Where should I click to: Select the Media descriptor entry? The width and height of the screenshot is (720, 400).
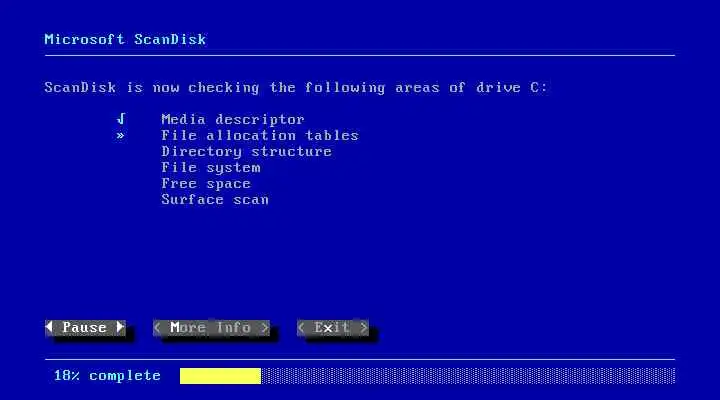click(x=233, y=119)
